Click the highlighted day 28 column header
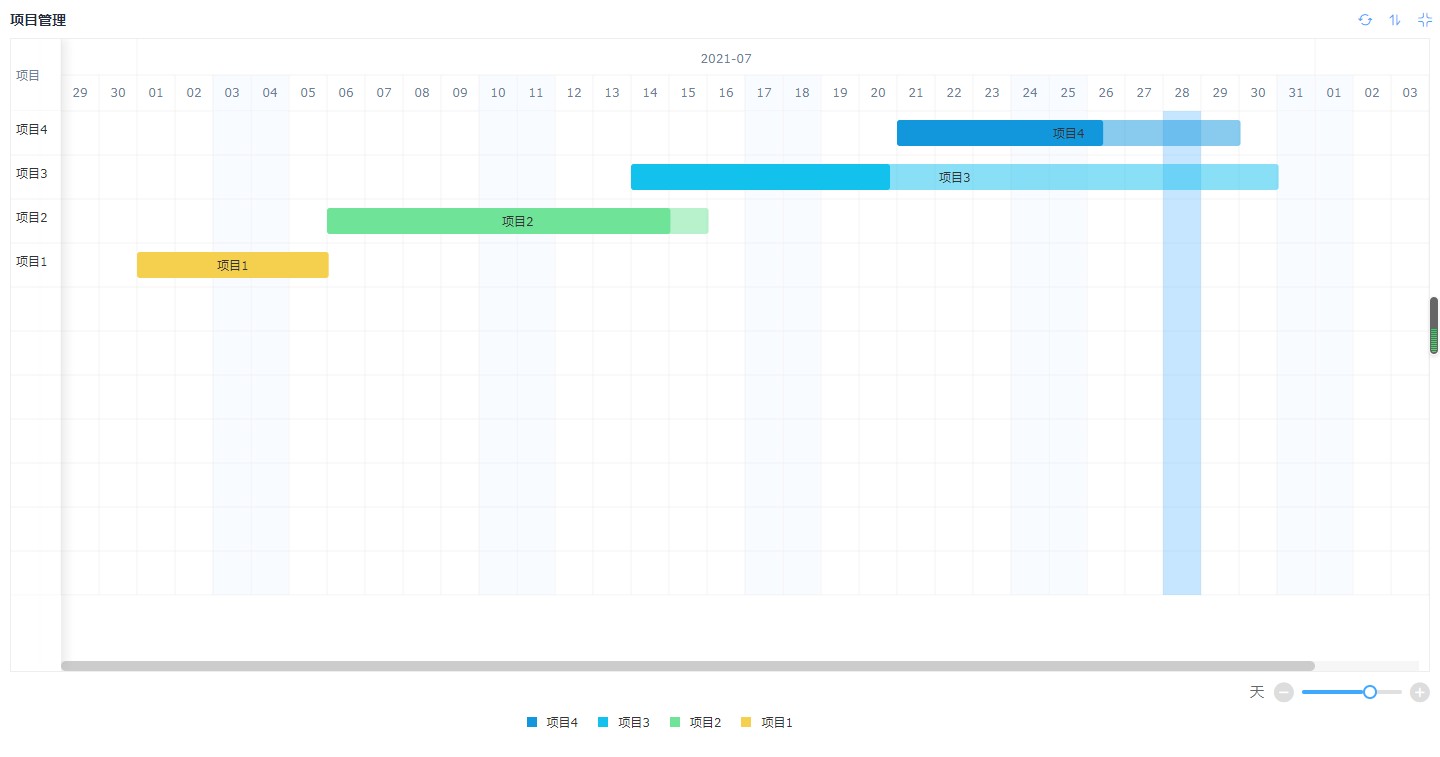 [1181, 93]
